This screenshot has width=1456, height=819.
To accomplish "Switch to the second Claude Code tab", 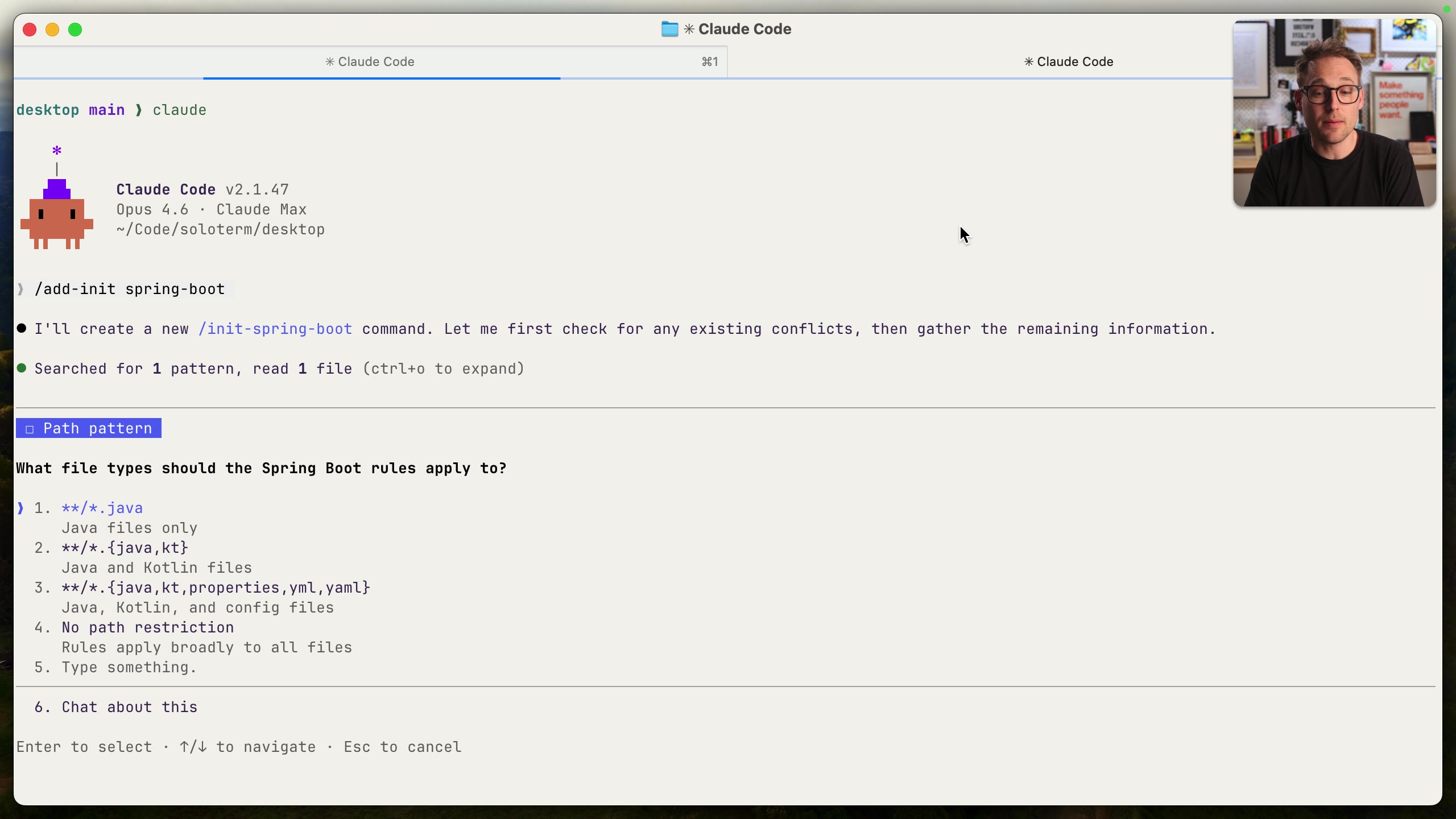I will coord(1069,61).
